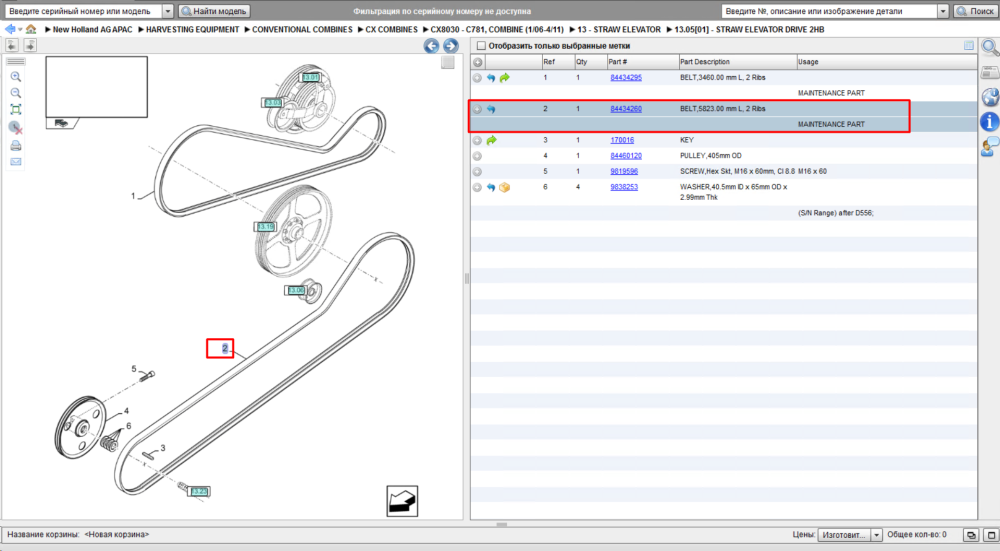Go to previous diagram with blue left arrow

coord(431,46)
